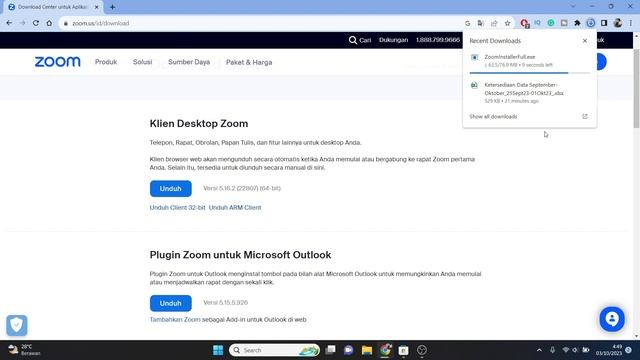Click the microphone tray icon
Image resolution: width=640 pixels, height=360 pixels.
click(x=552, y=350)
